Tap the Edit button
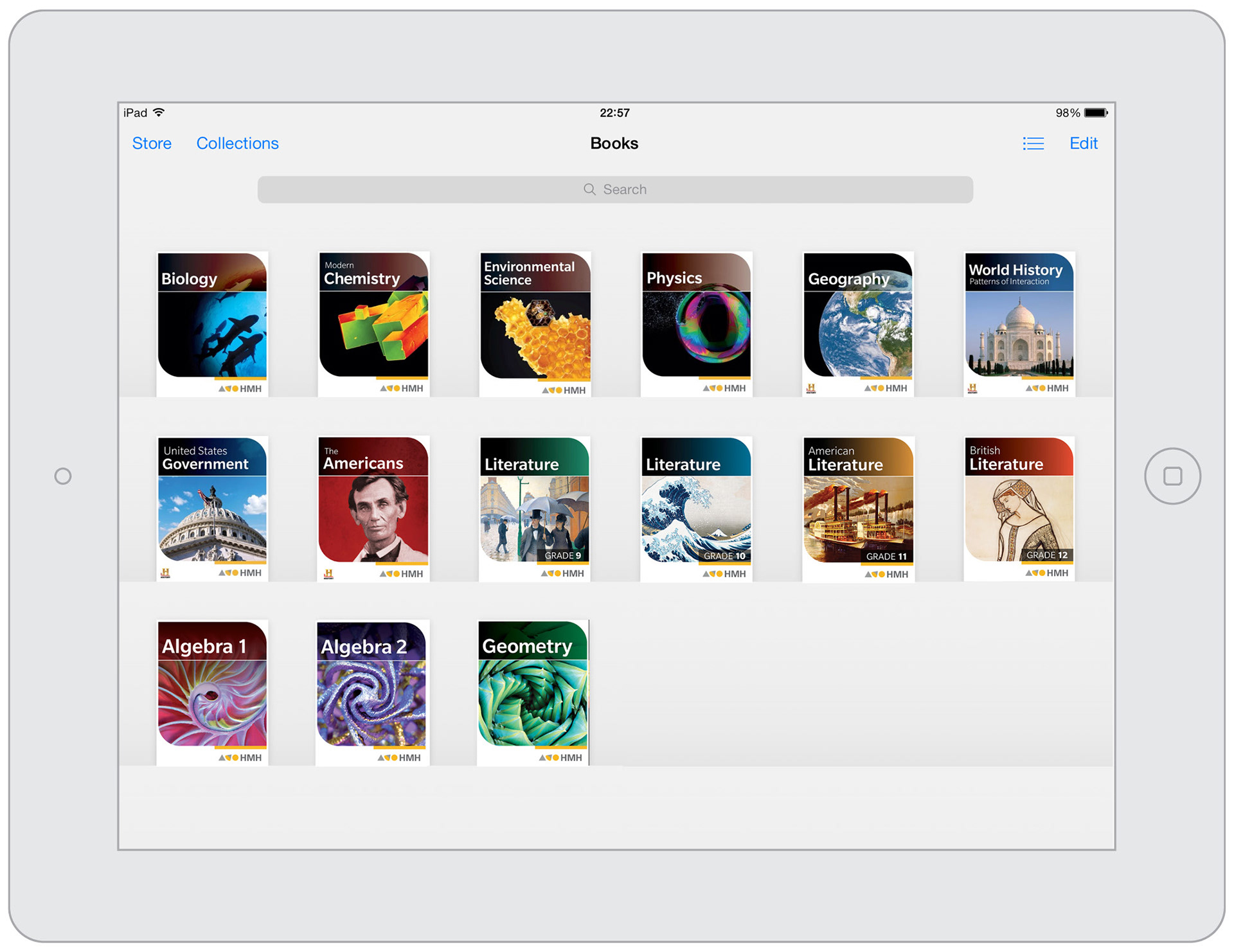Viewport: 1234px width, 952px height. pos(1083,143)
